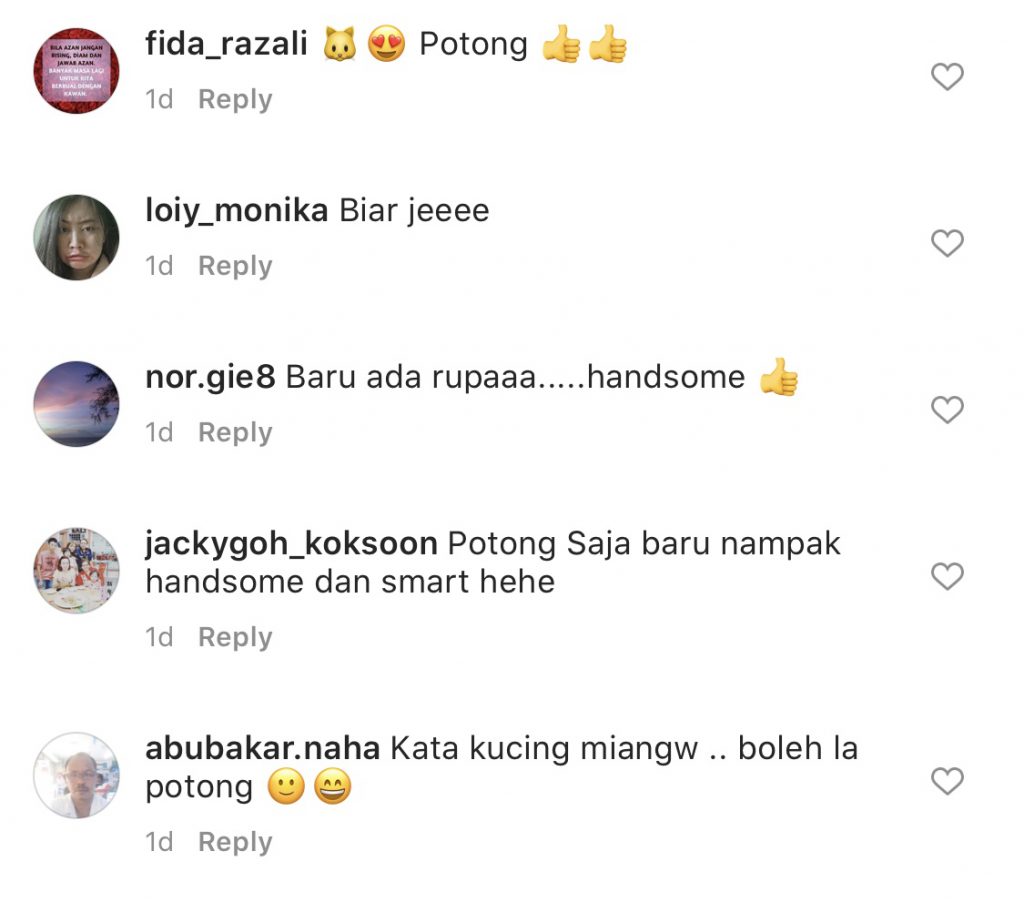Click Reply under nor.gie8's comment
Image resolution: width=1024 pixels, height=902 pixels.
tap(235, 433)
